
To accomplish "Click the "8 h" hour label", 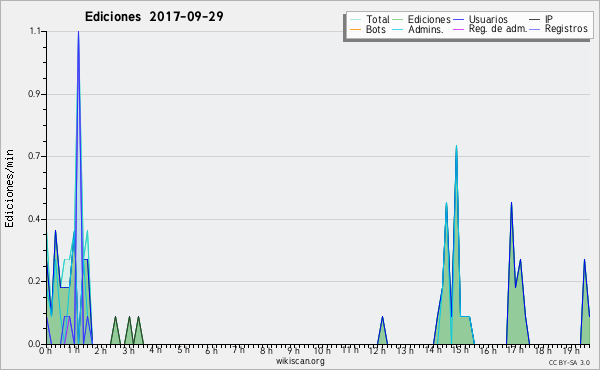I will 266,350.
